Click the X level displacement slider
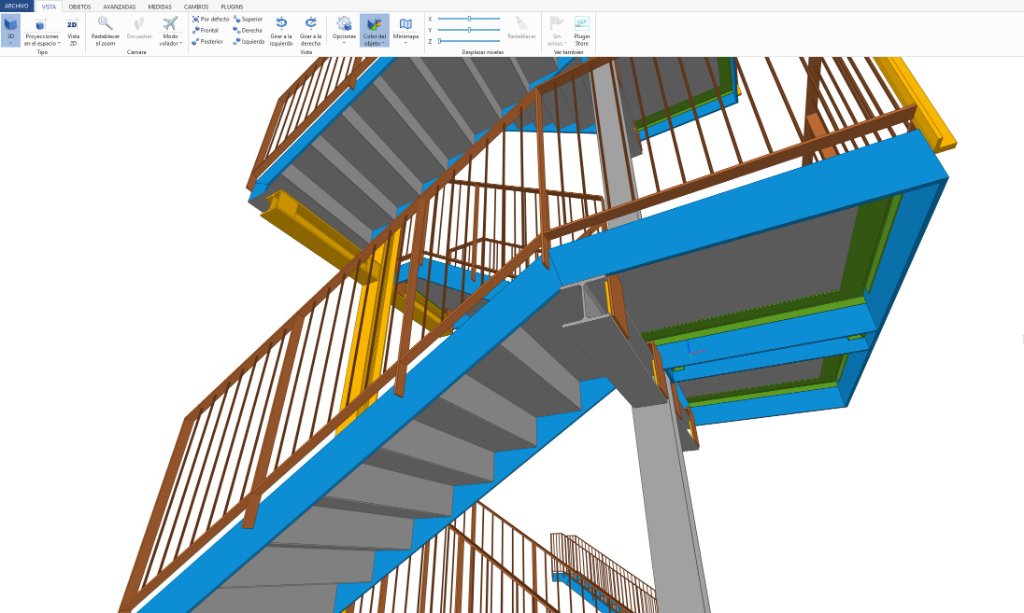Screen dimensions: 1024x613 click(x=469, y=19)
